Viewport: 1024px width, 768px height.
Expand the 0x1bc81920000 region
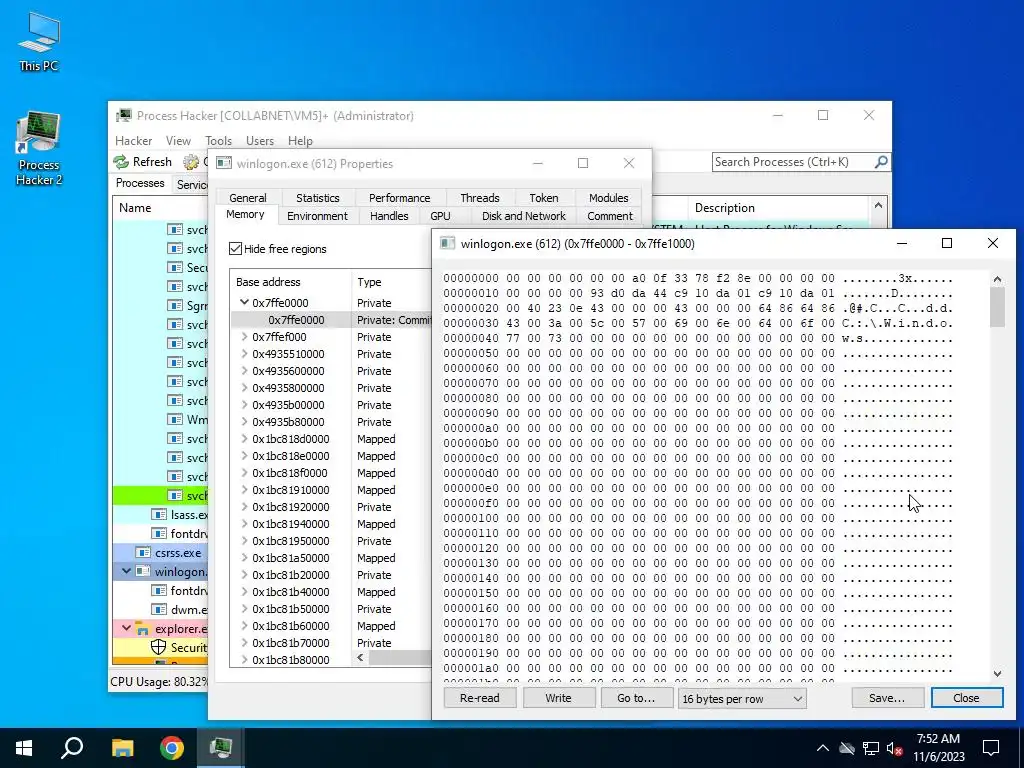coord(244,507)
